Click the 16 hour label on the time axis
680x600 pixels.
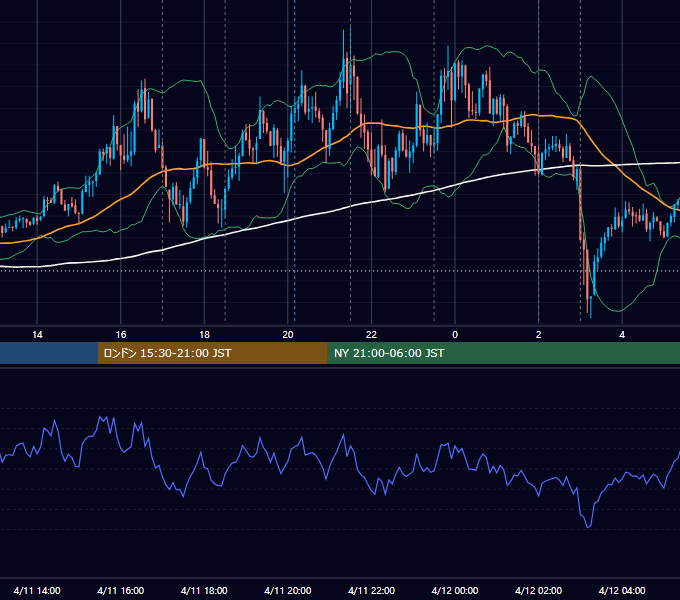click(x=121, y=335)
